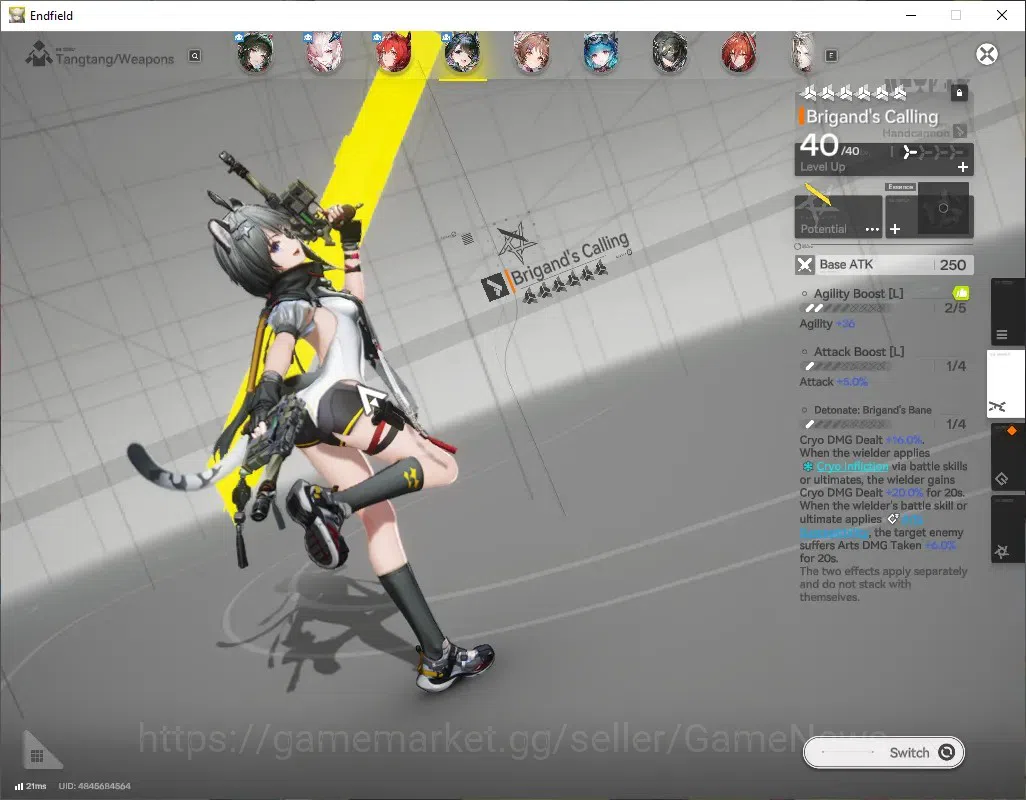Image resolution: width=1026 pixels, height=800 pixels.
Task: Select the red-haired operator portrait near the right
Action: pos(739,52)
